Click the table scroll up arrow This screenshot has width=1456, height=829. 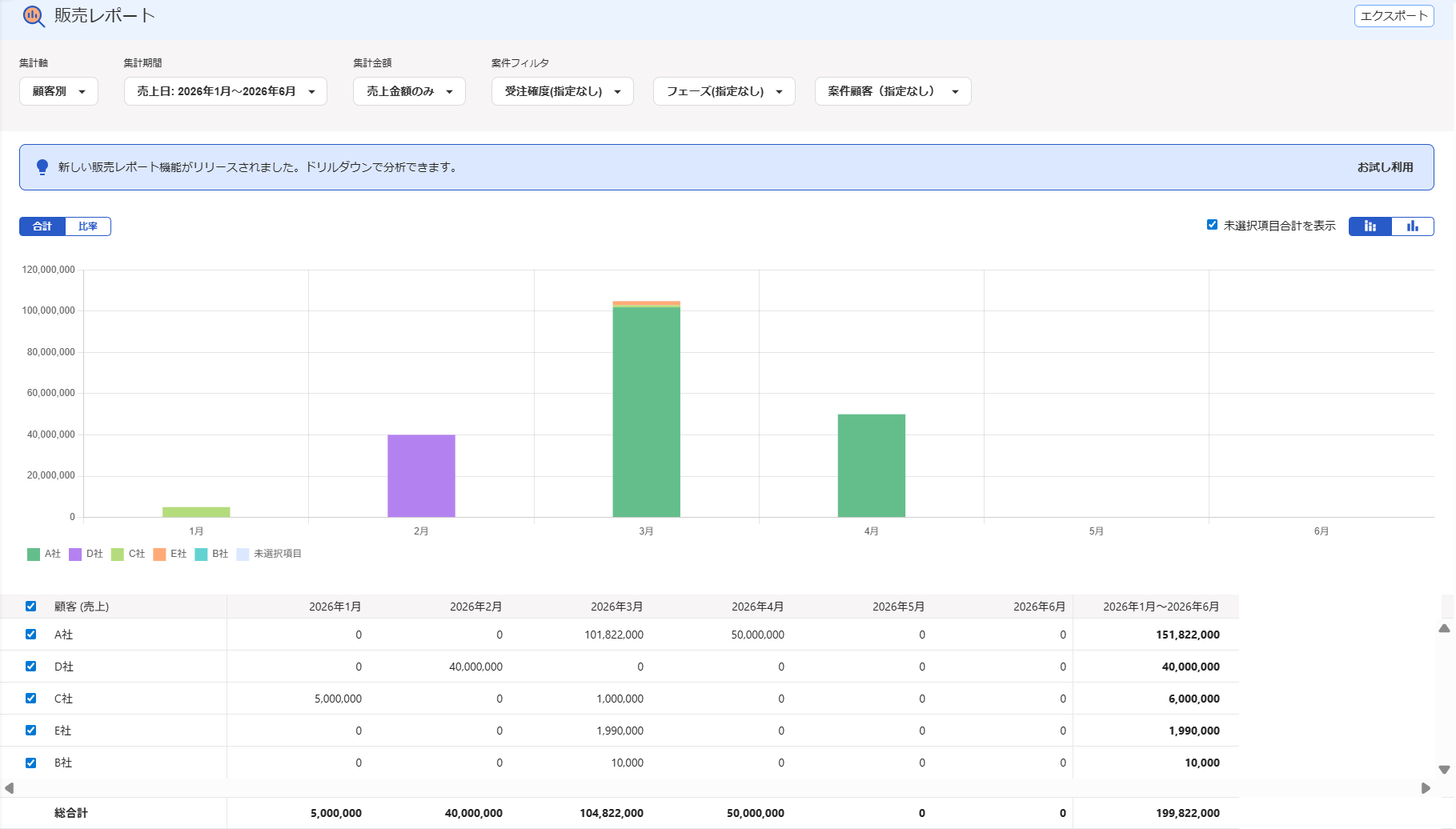1444,629
